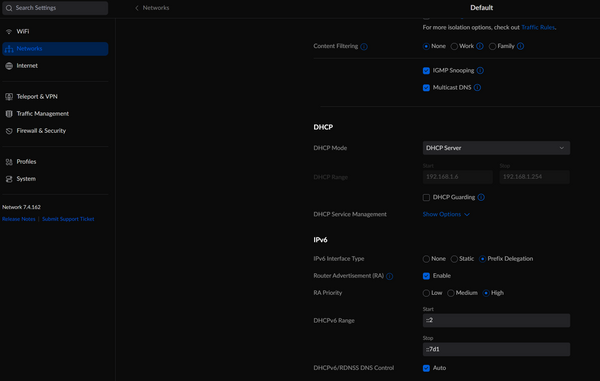Click the Internet globe icon
The image size is (600, 381).
tap(9, 66)
